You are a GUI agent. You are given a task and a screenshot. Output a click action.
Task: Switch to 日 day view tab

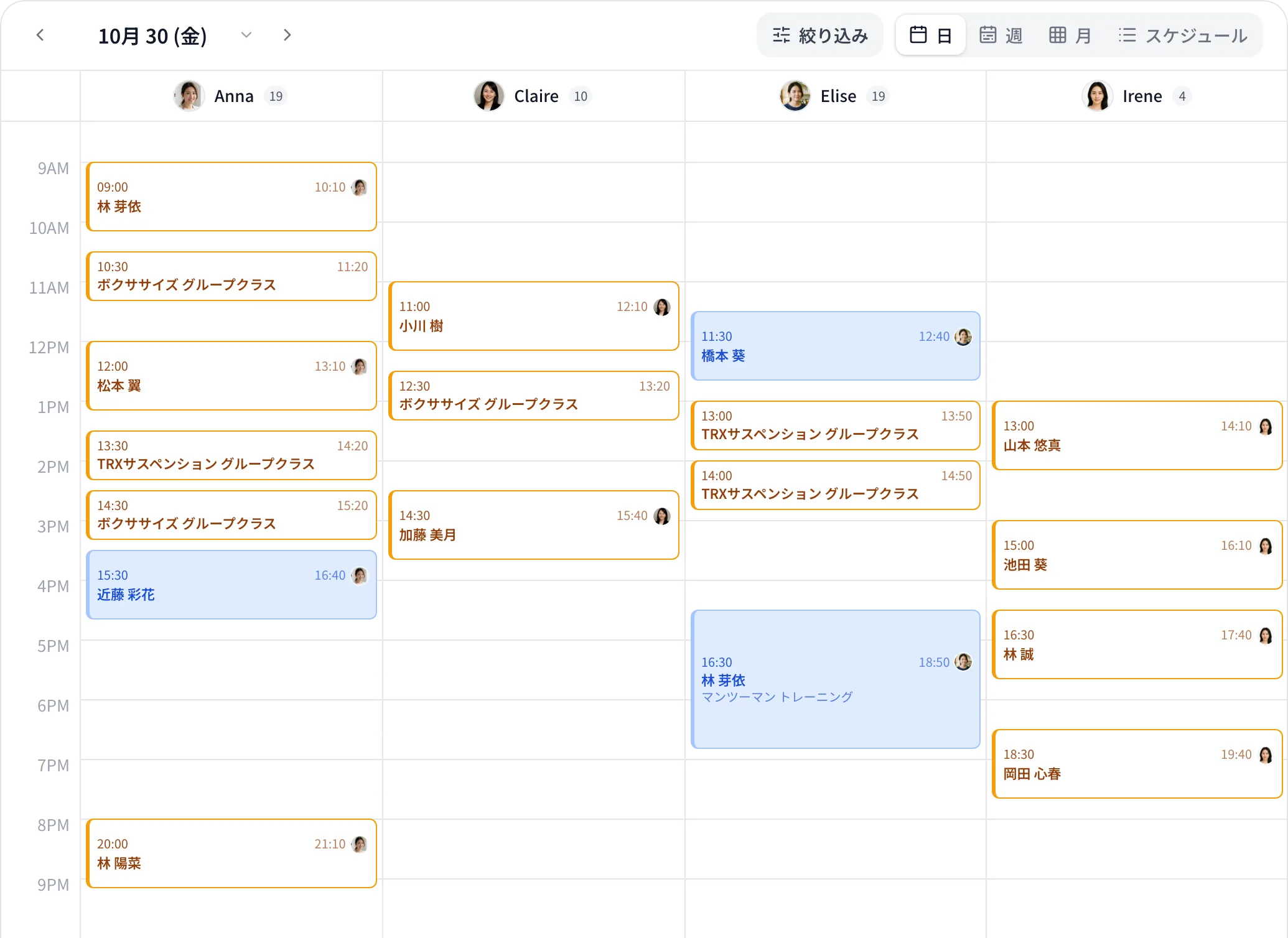click(931, 35)
